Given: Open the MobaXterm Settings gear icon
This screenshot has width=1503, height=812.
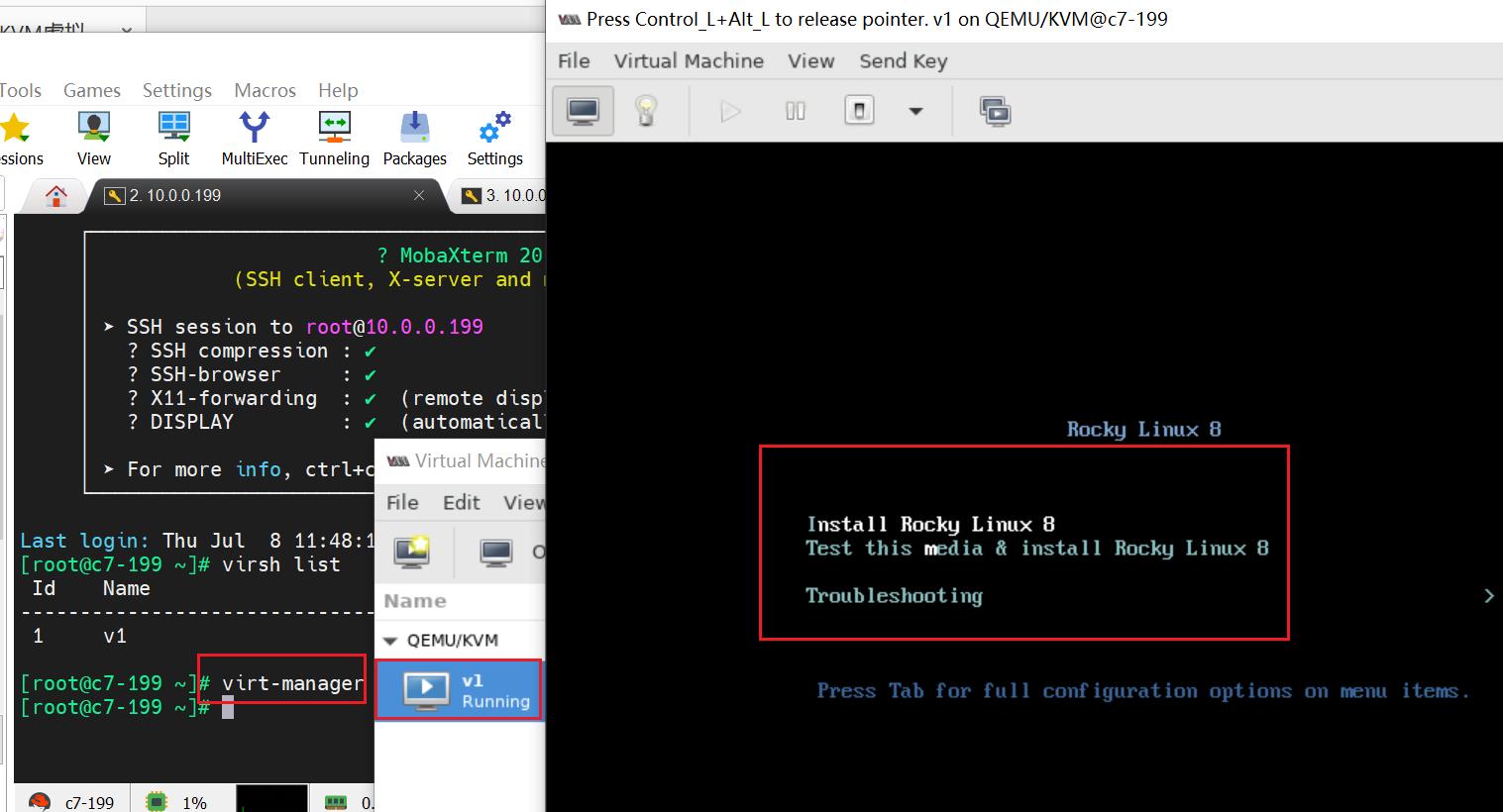Looking at the screenshot, I should coord(494,138).
